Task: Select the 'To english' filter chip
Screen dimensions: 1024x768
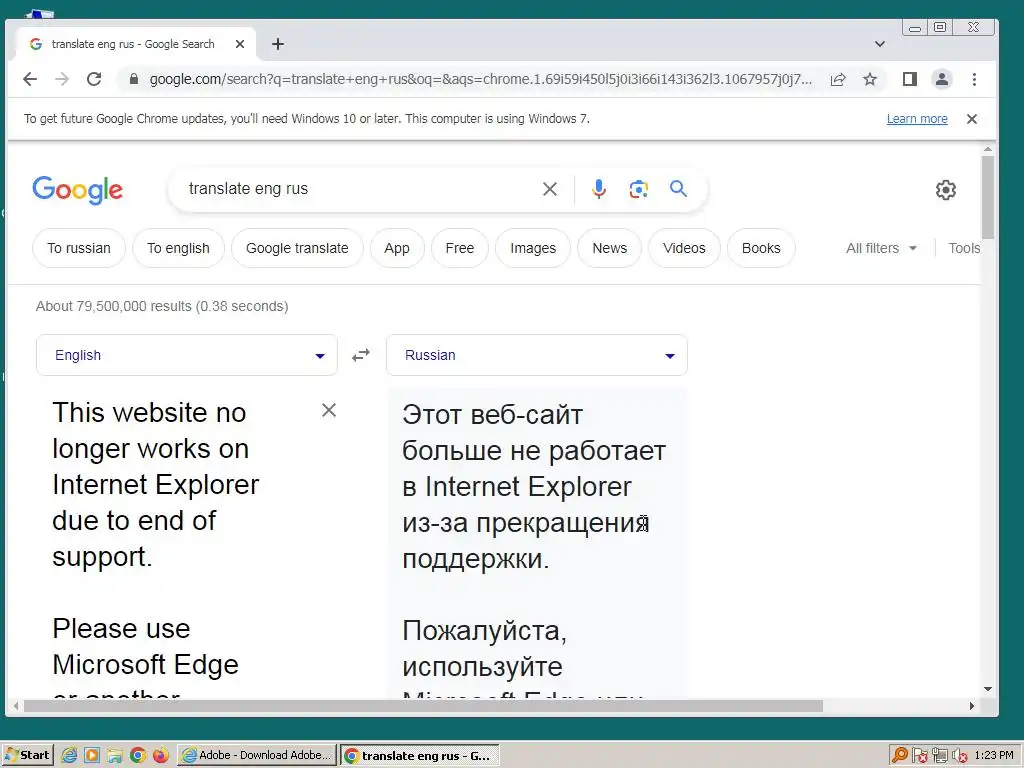Action: (x=178, y=248)
